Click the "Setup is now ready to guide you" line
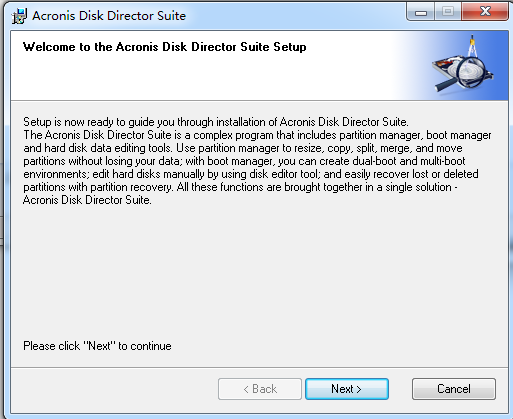513x419 pixels. click(216, 122)
